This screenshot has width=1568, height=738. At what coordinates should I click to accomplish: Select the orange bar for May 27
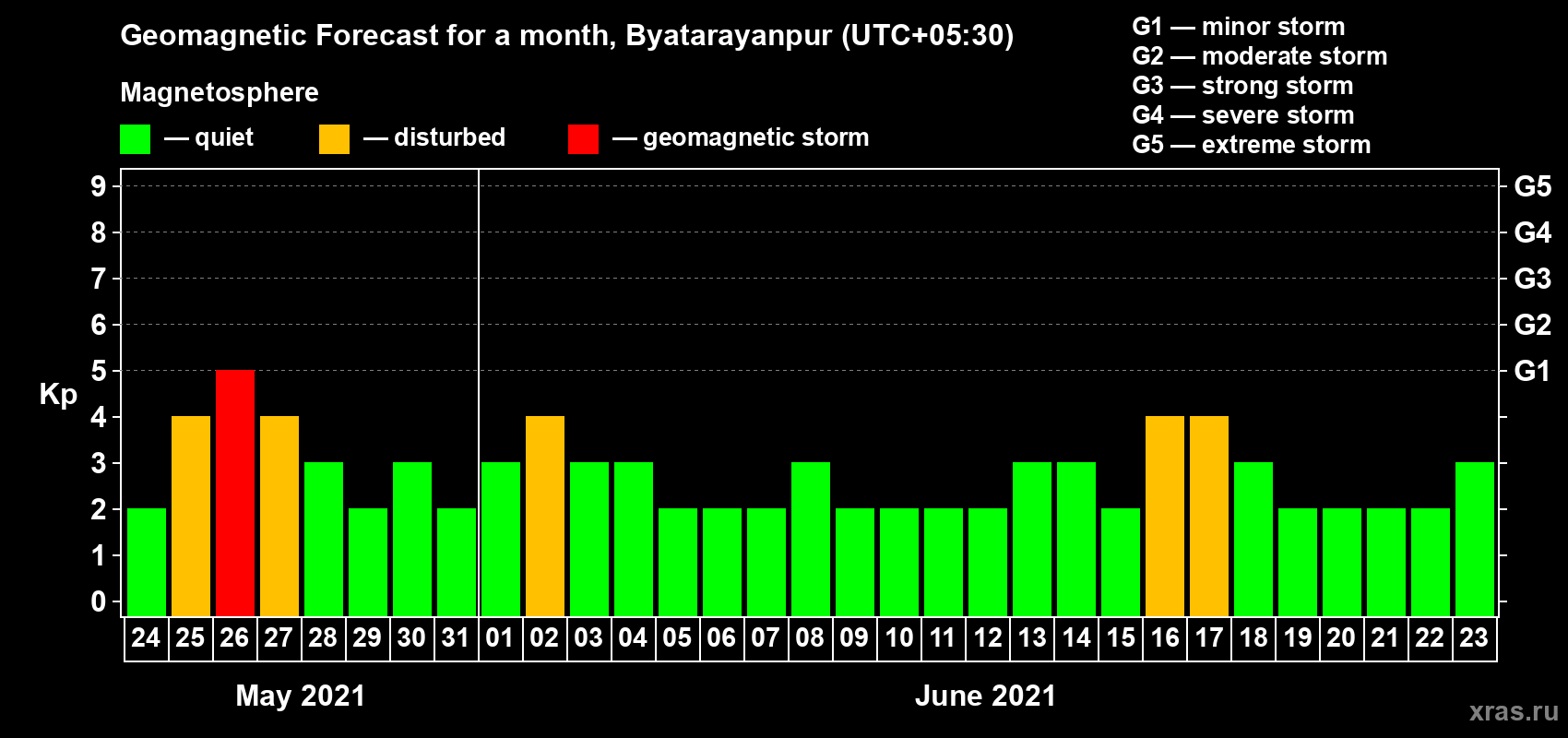pyautogui.click(x=279, y=516)
